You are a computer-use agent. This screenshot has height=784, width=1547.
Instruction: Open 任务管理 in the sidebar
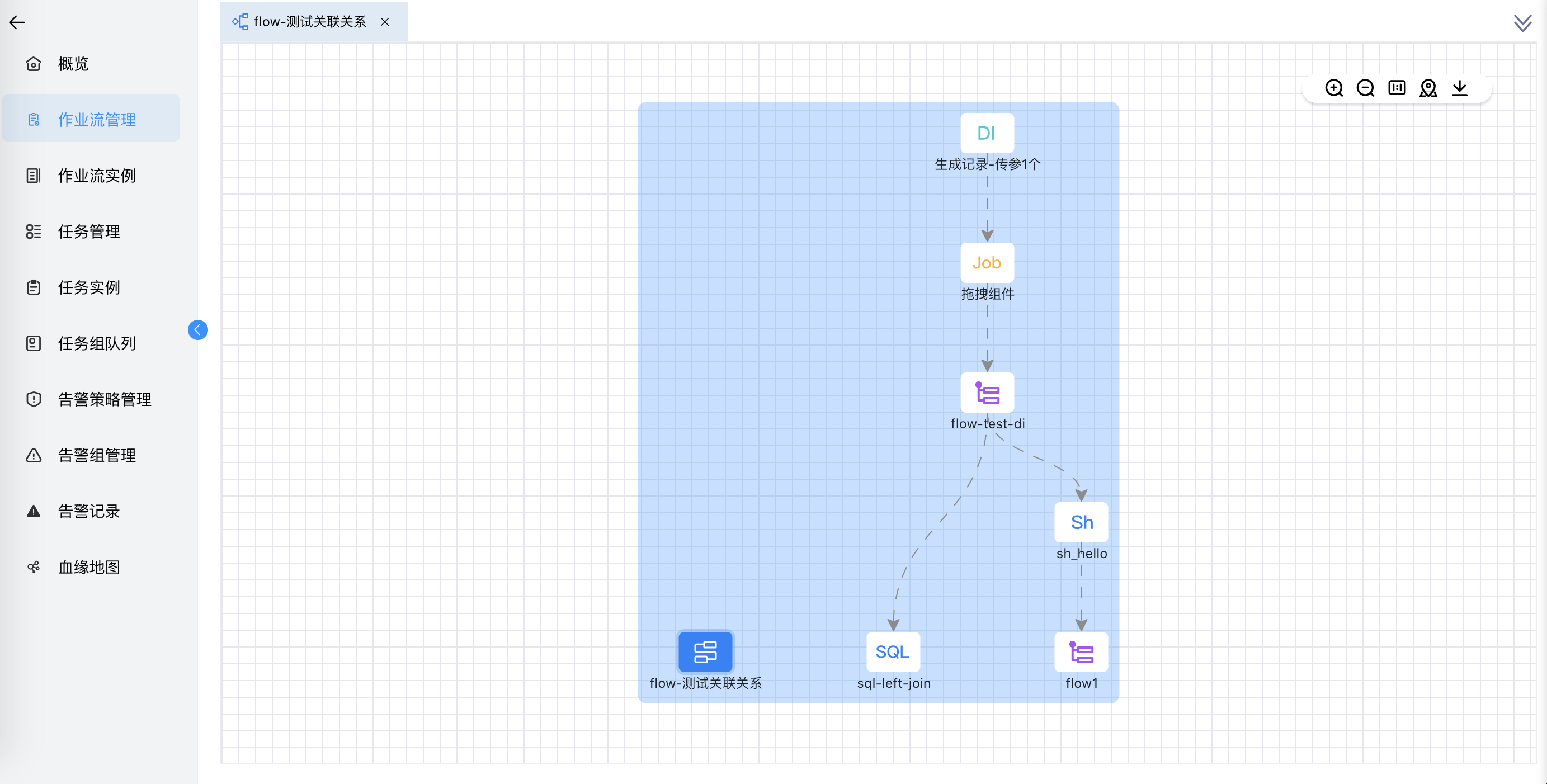point(89,232)
